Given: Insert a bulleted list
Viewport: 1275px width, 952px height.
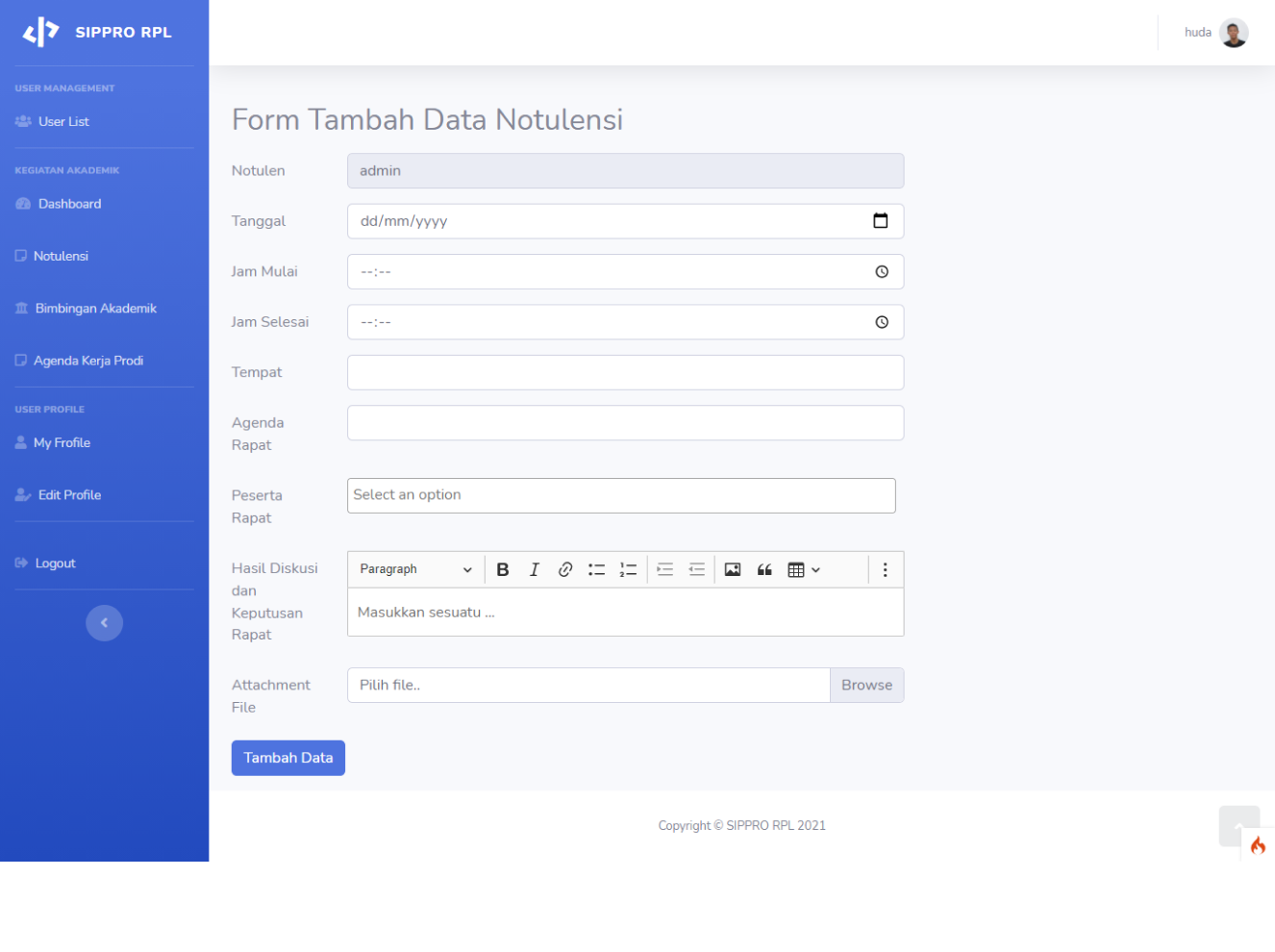Looking at the screenshot, I should pos(597,569).
